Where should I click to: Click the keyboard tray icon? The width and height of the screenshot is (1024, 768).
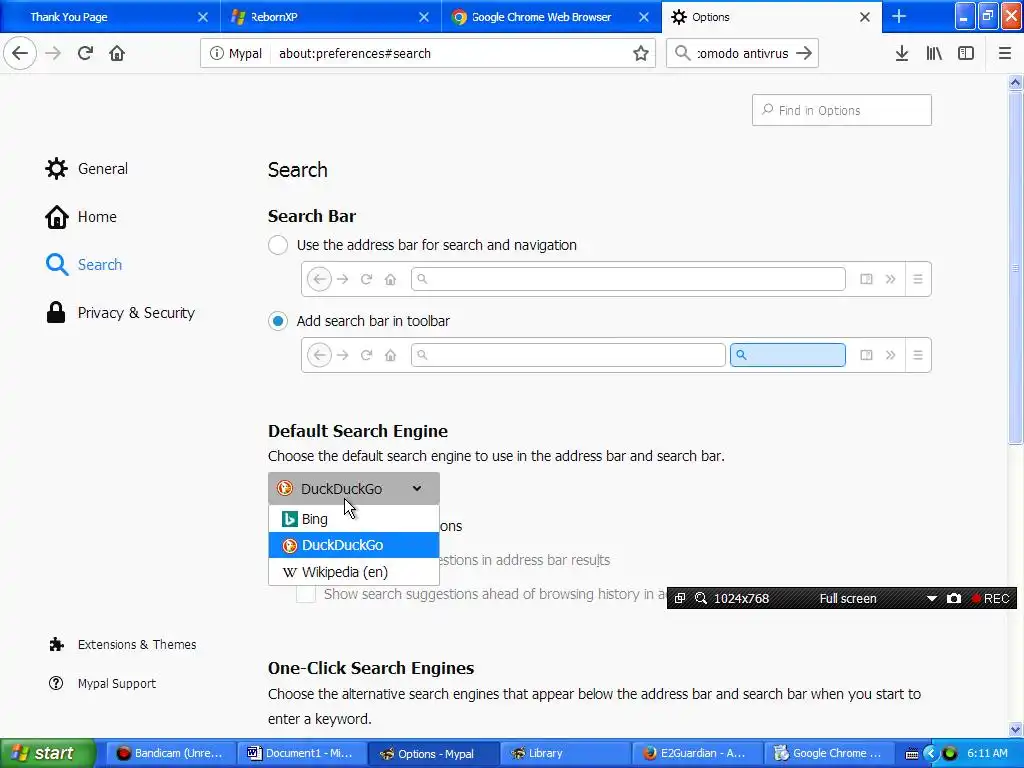[912, 754]
